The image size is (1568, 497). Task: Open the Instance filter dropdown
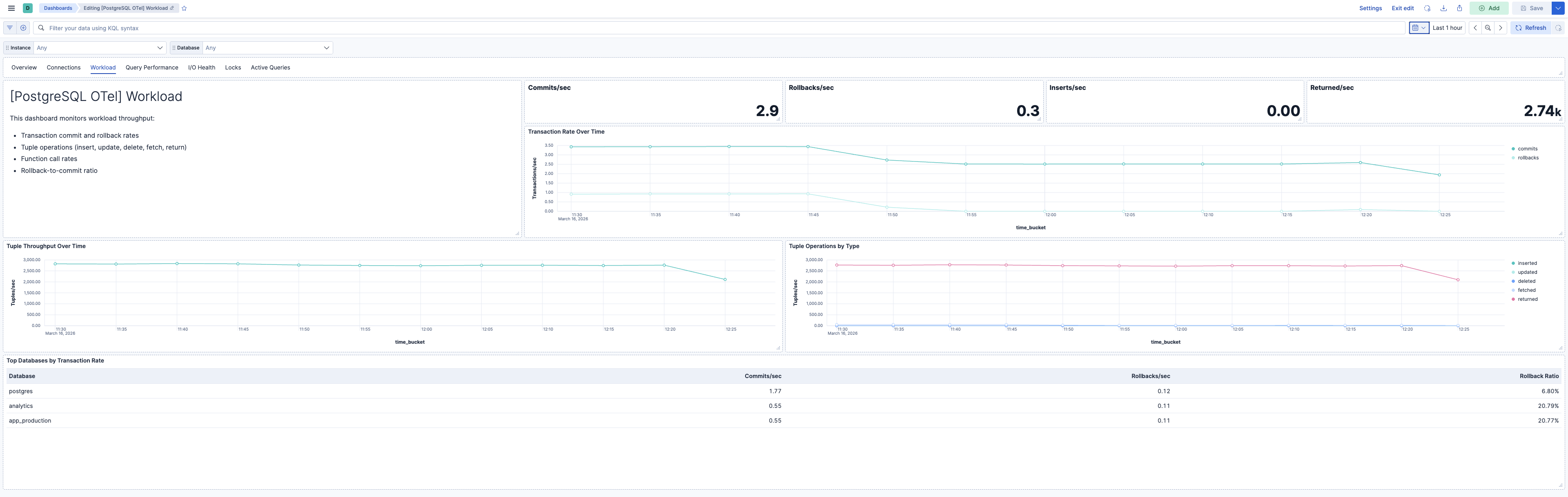(x=99, y=47)
